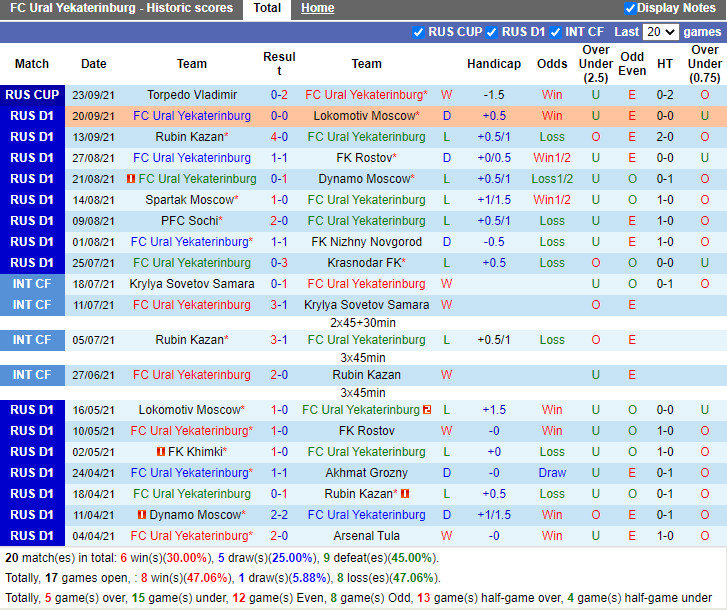Uncheck the RUS CUP filter checkbox
727x610 pixels.
(418, 32)
